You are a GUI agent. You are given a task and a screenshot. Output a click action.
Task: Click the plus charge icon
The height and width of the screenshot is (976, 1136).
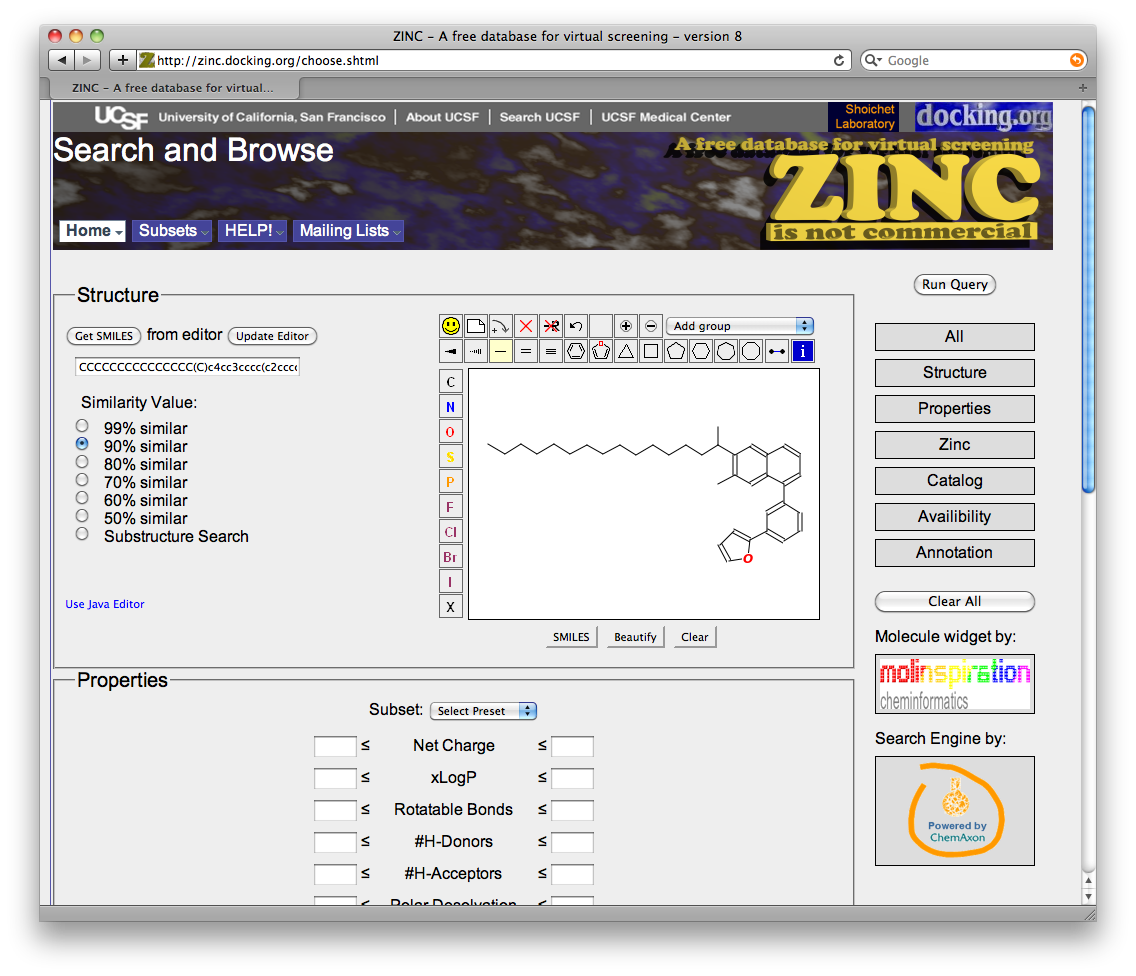(x=626, y=326)
